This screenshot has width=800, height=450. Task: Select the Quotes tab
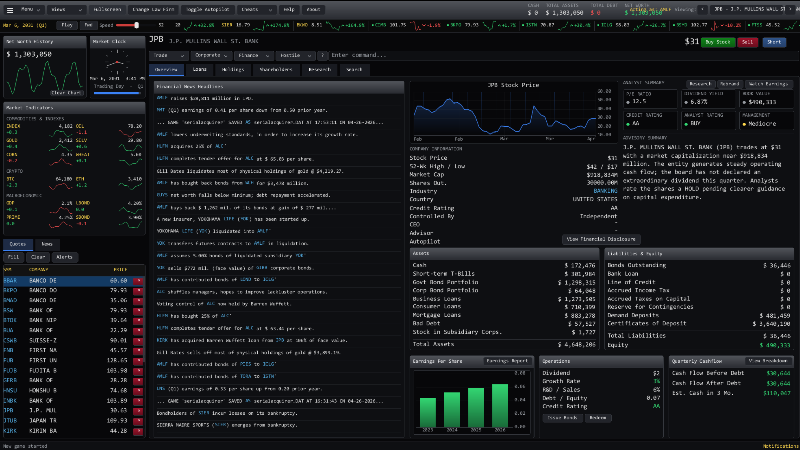pos(18,244)
